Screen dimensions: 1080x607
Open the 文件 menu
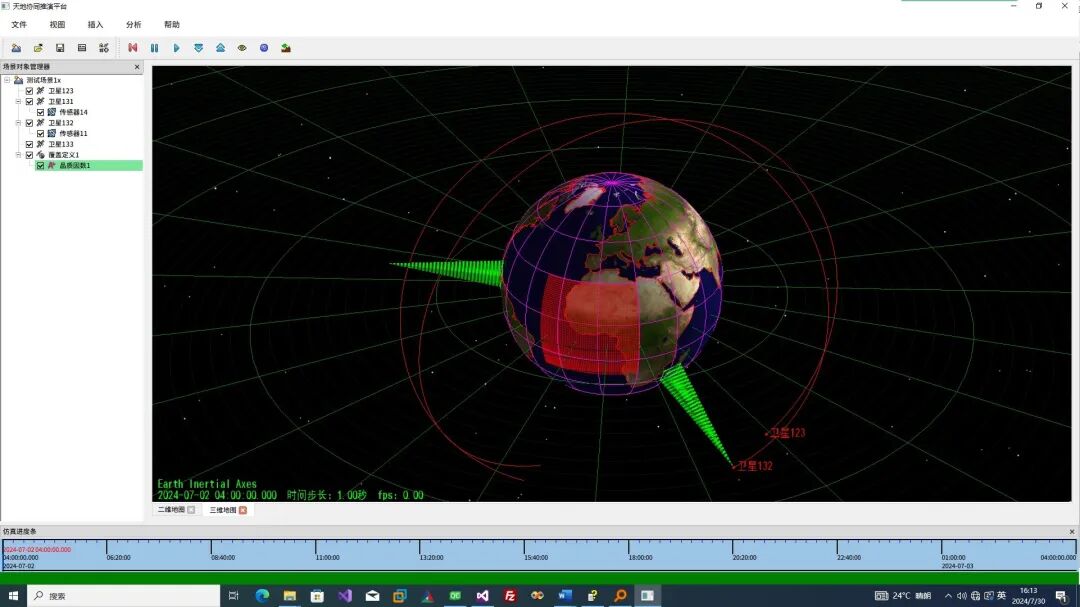[x=19, y=24]
